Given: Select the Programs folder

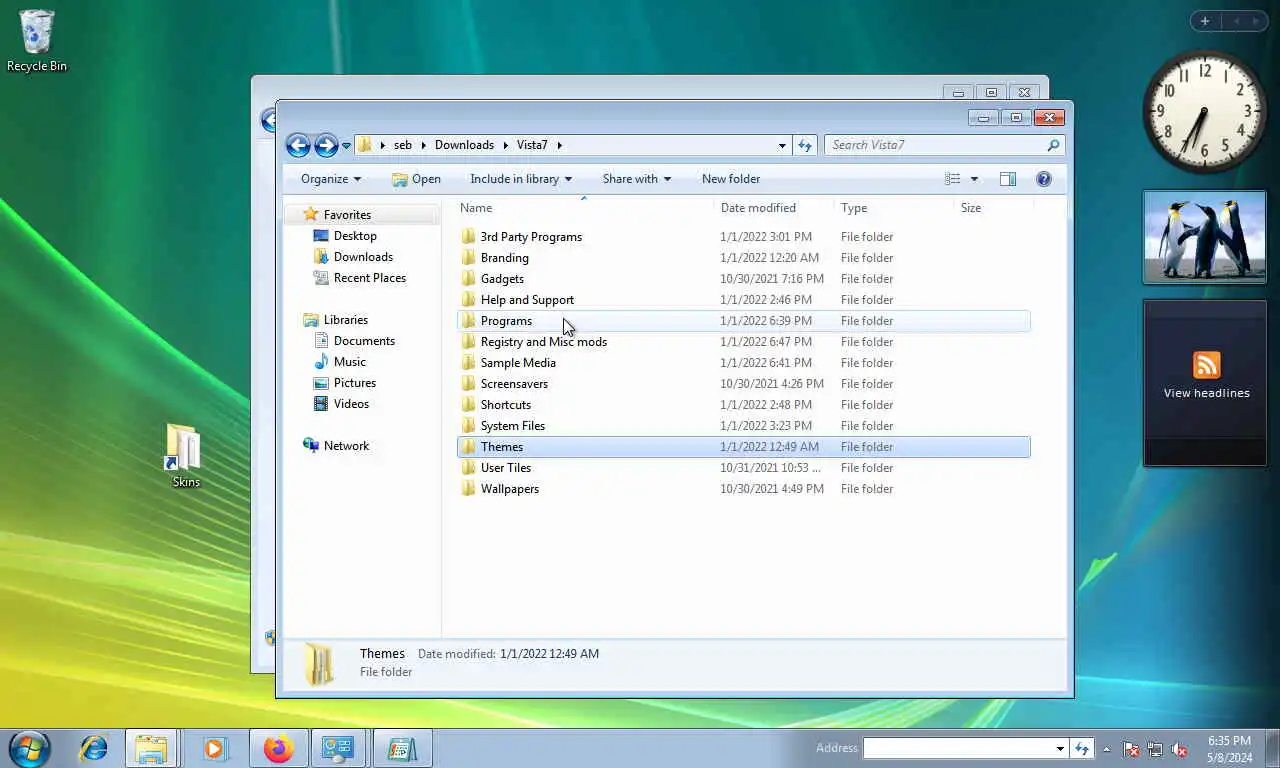Looking at the screenshot, I should [506, 321].
